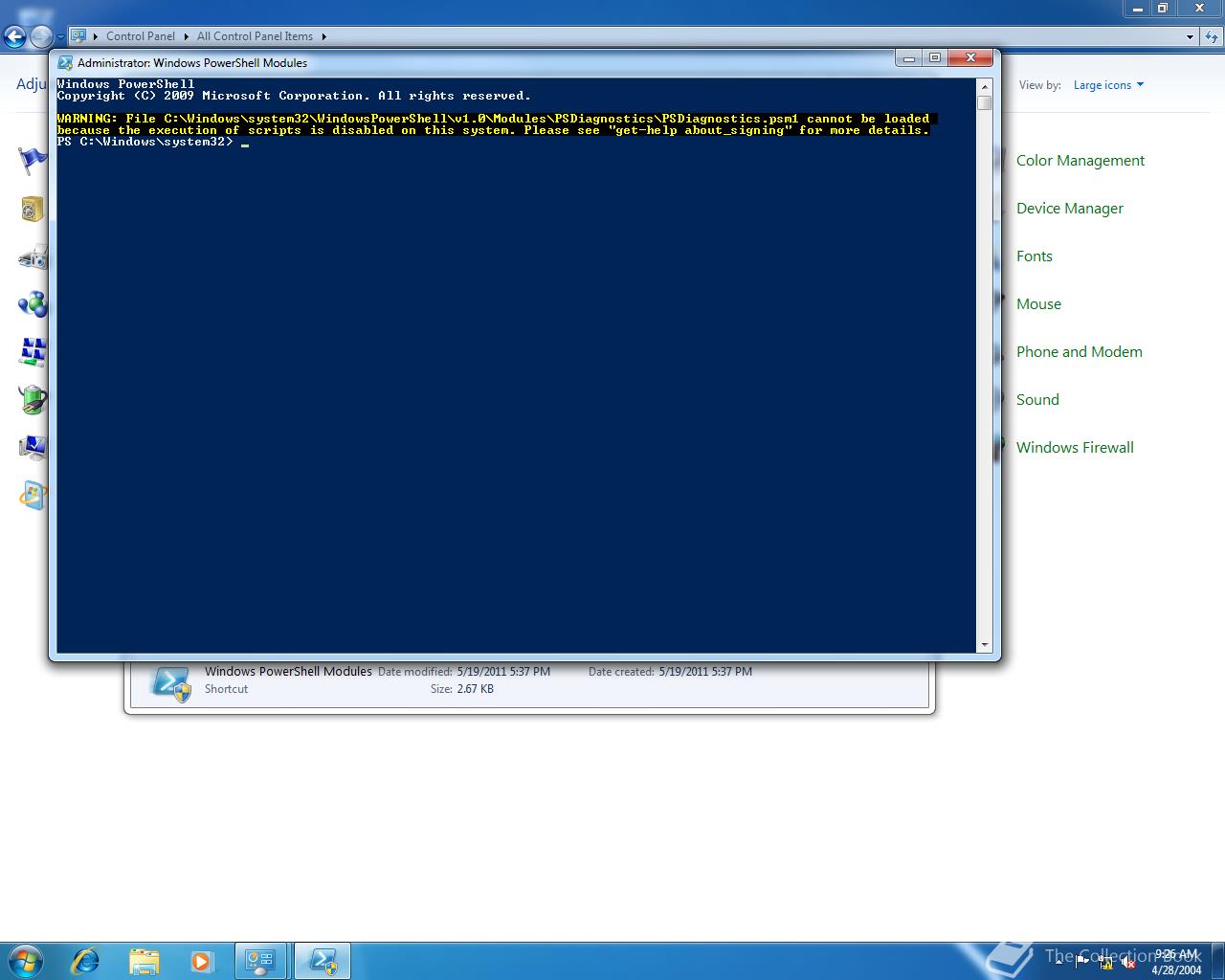1225x980 pixels.
Task: Click the printer and camera icon
Action: pyautogui.click(x=33, y=256)
